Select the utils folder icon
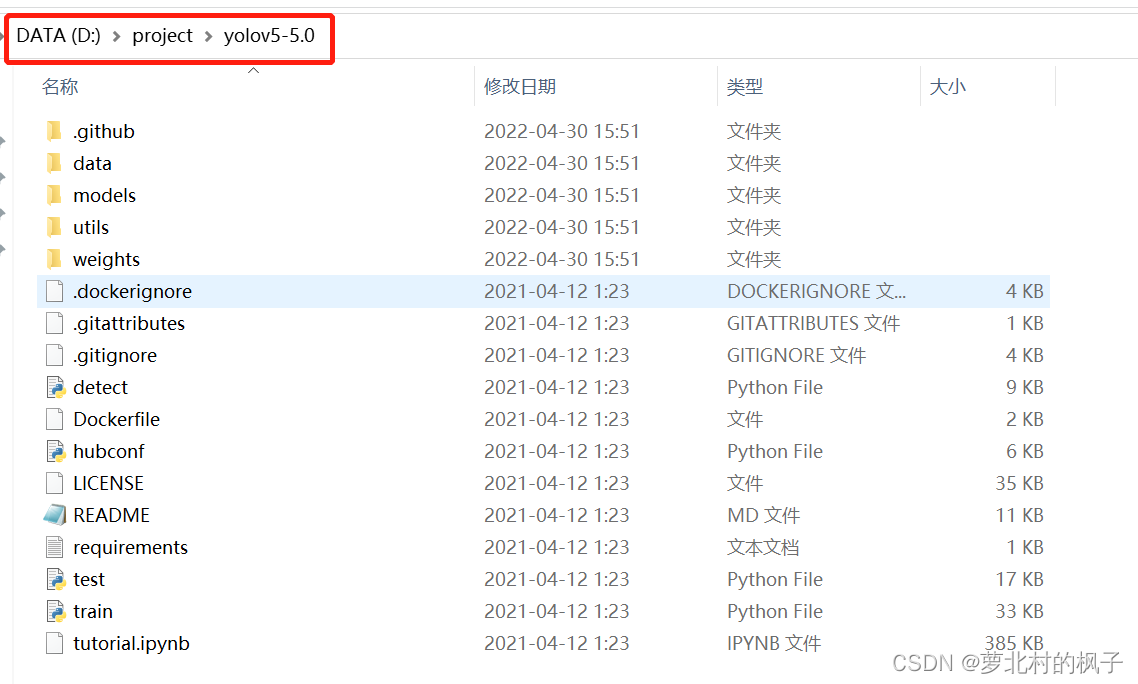Viewport: 1138px width, 684px height. [x=54, y=227]
